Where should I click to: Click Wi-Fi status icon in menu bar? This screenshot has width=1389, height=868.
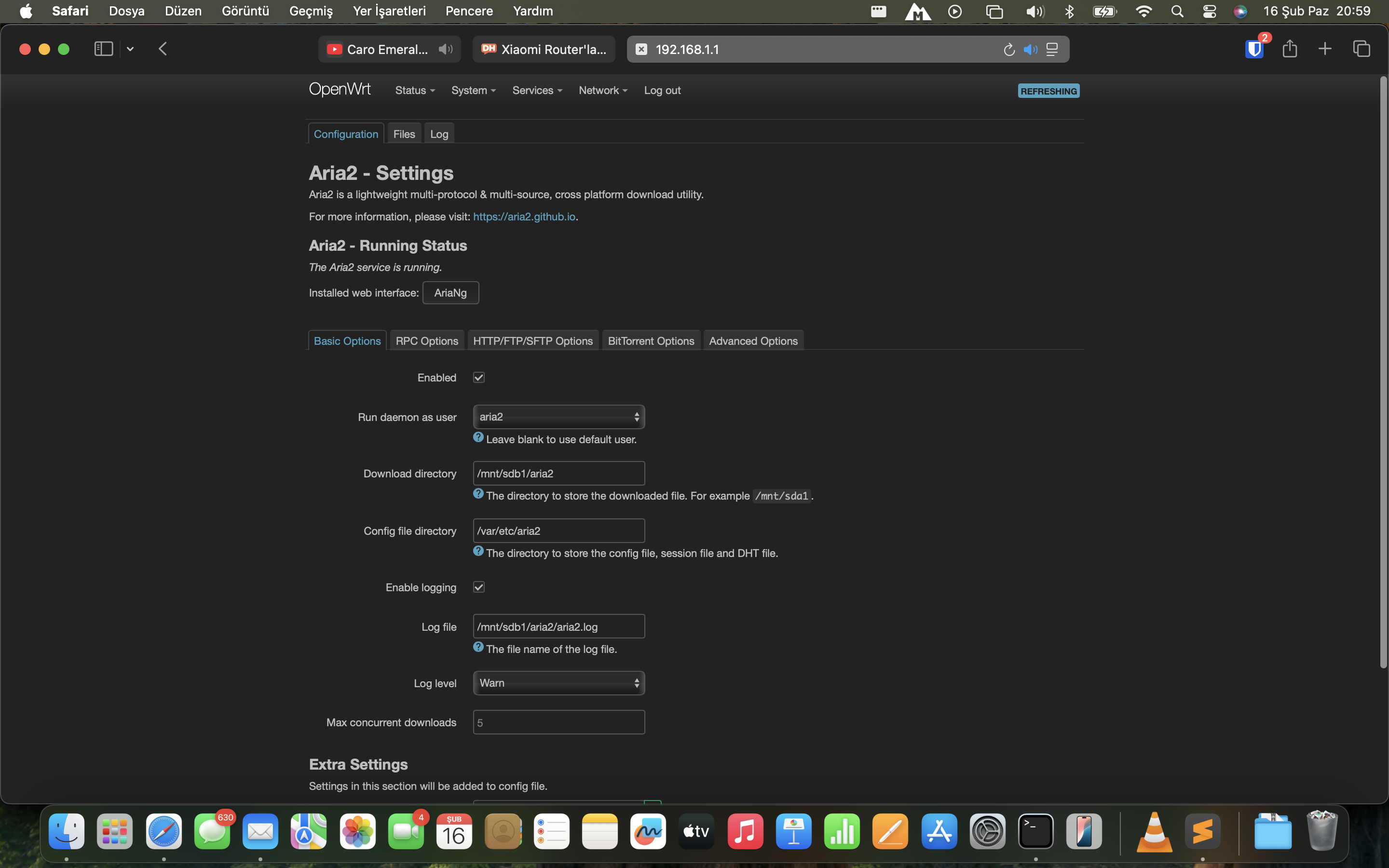point(1144,12)
